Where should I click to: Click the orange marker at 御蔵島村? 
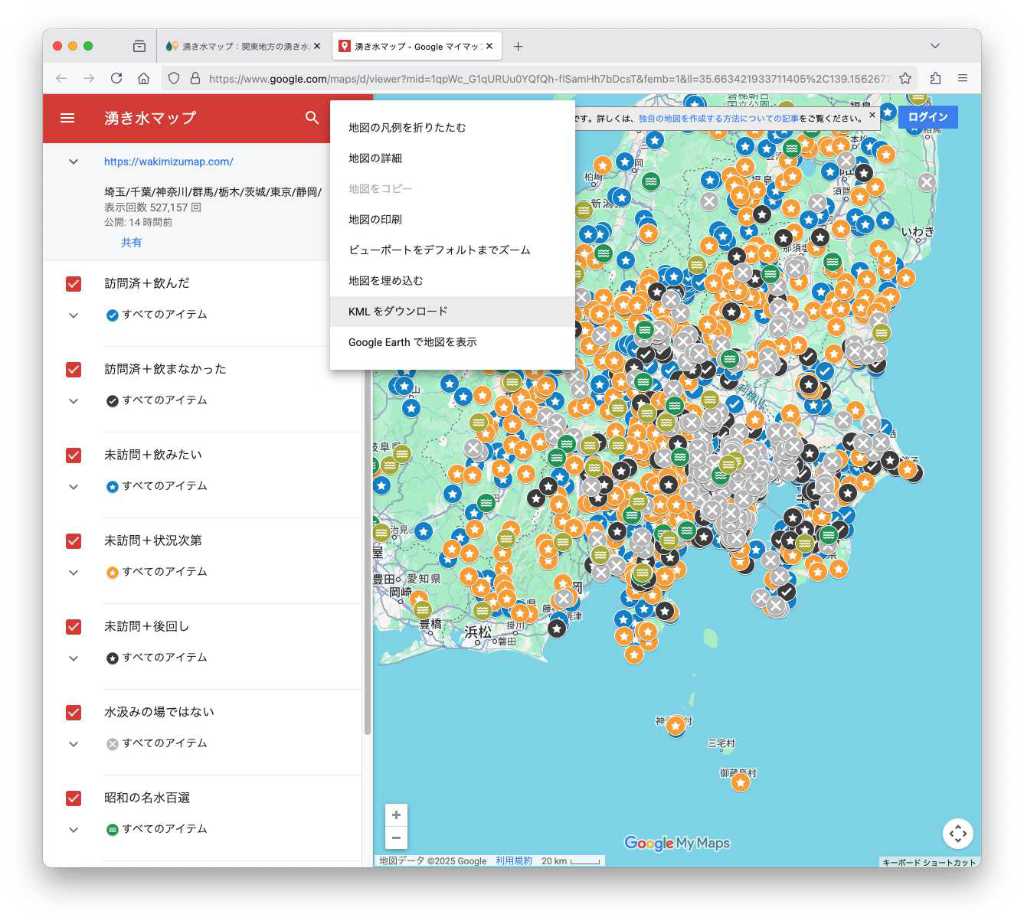(x=740, y=780)
